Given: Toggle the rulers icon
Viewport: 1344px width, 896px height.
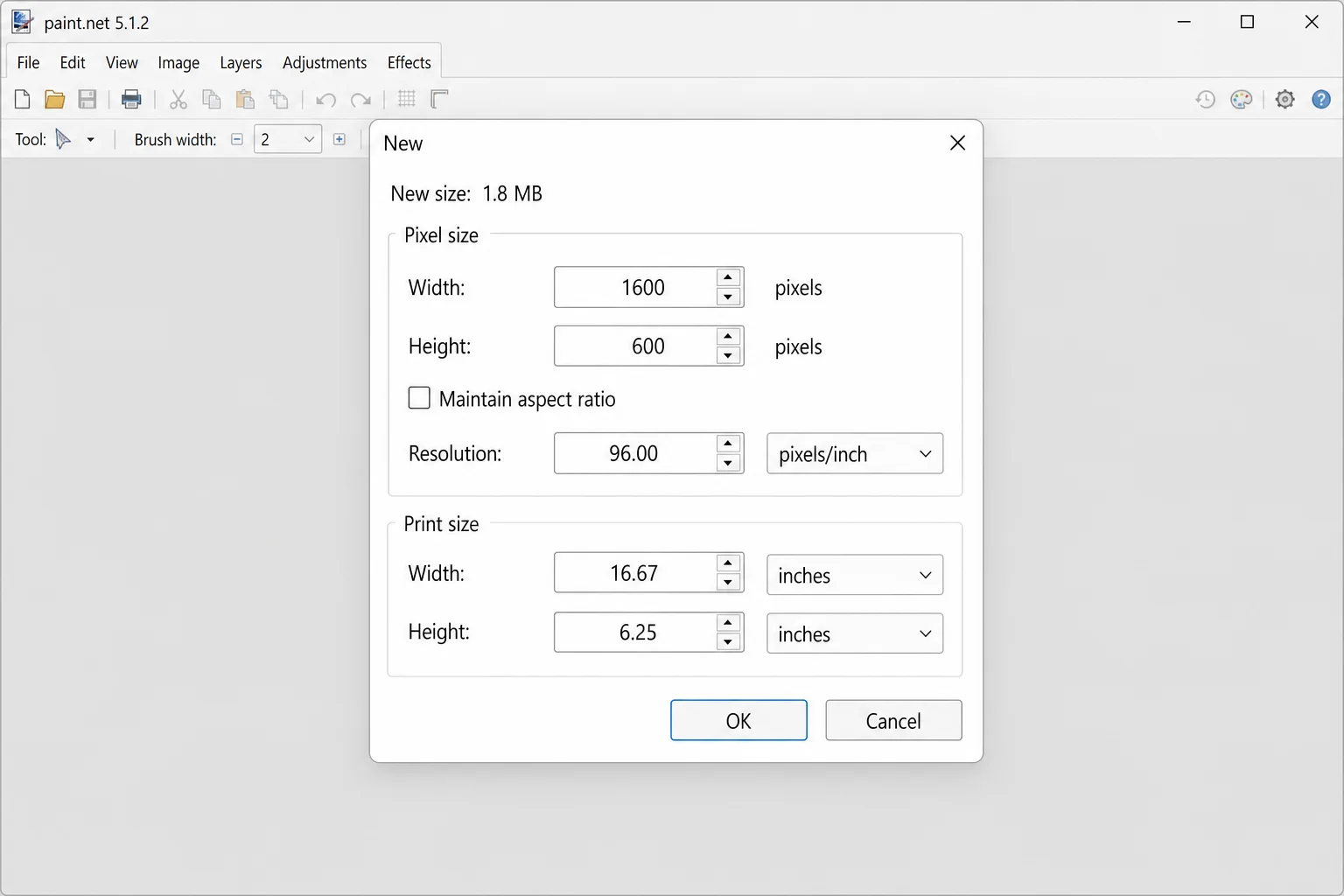Looking at the screenshot, I should tap(439, 99).
